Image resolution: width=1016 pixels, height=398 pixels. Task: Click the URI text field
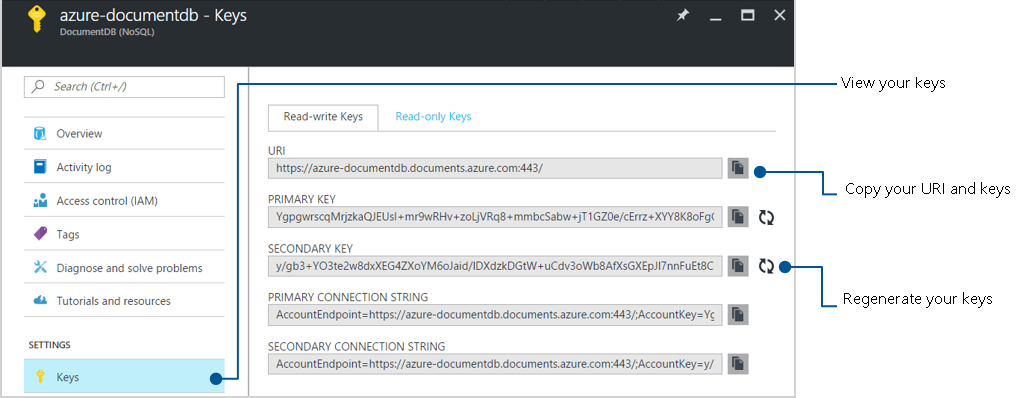[x=495, y=169]
